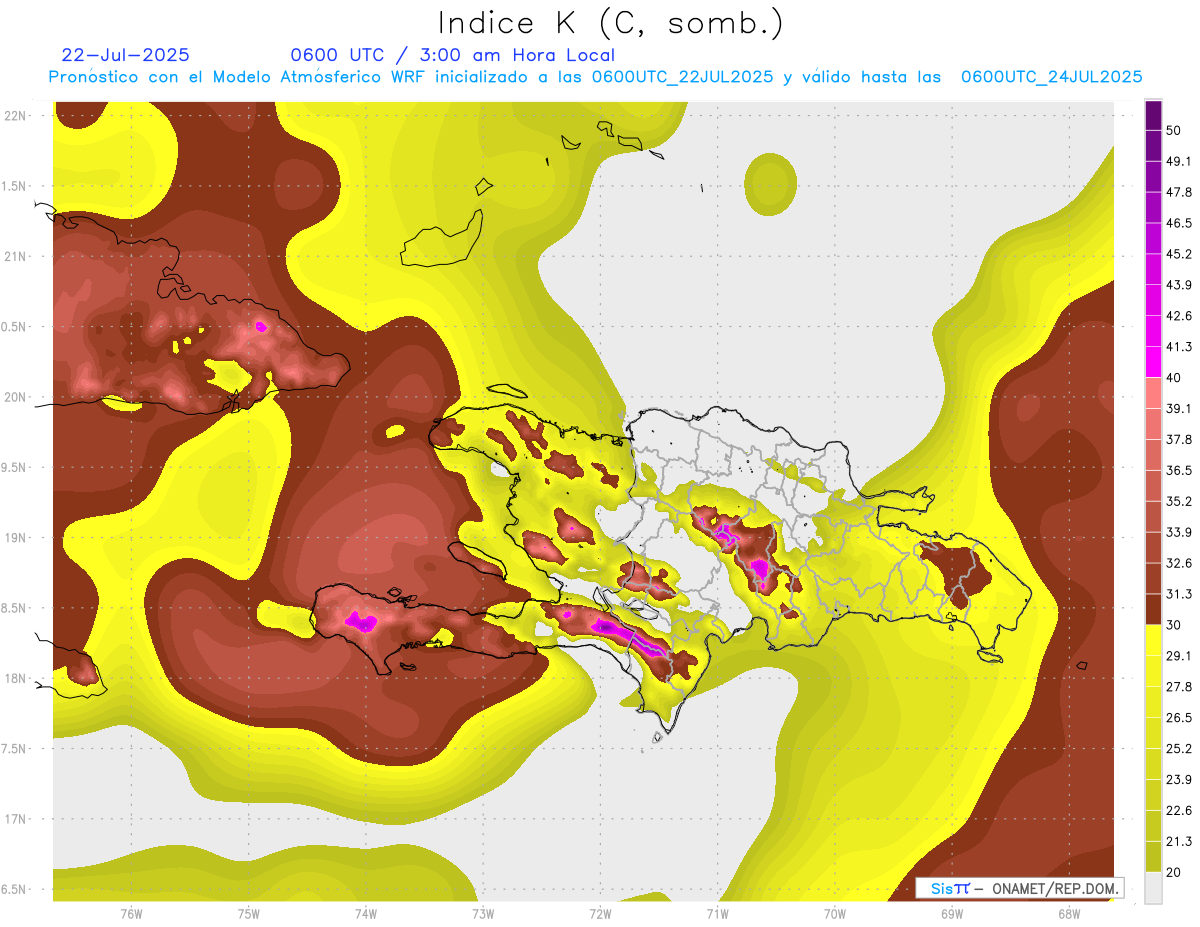The width and height of the screenshot is (1200, 927).
Task: Click the time text '0600 UTC / 3:00 am Hora Local'
Action: click(452, 55)
